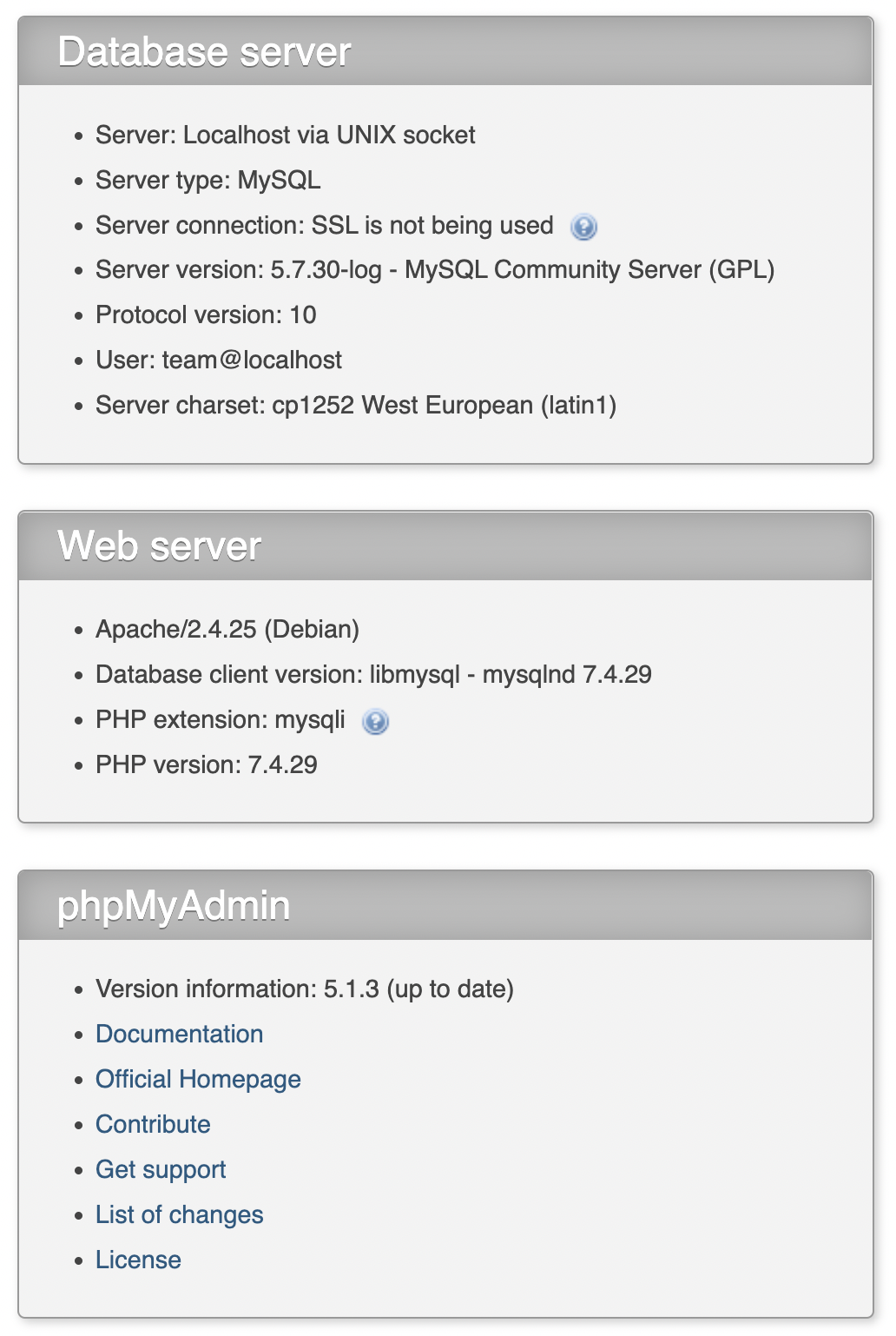Select the User team@localhost line
The width and height of the screenshot is (896, 1336).
(x=220, y=360)
